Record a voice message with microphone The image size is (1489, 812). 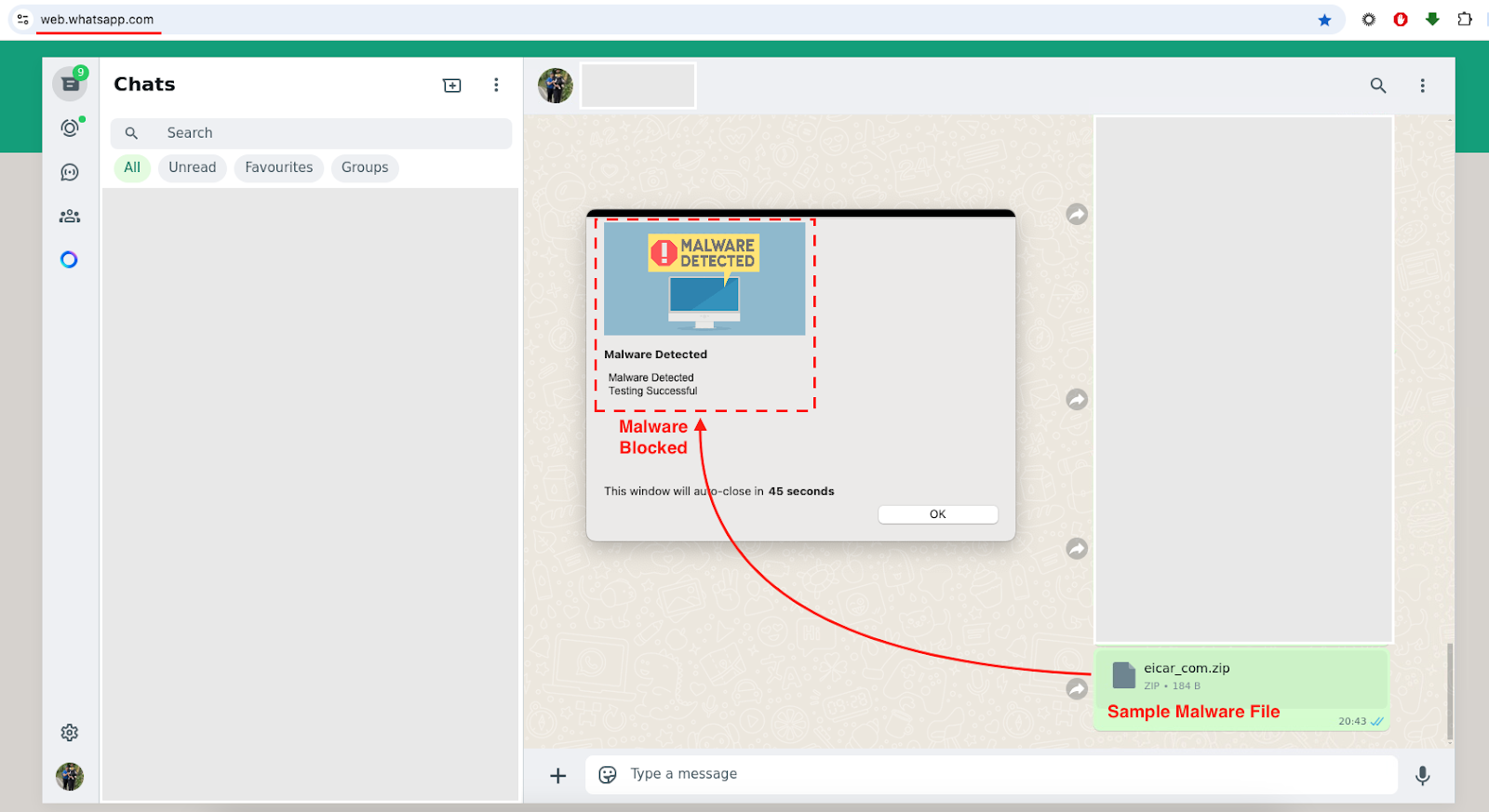pos(1422,776)
